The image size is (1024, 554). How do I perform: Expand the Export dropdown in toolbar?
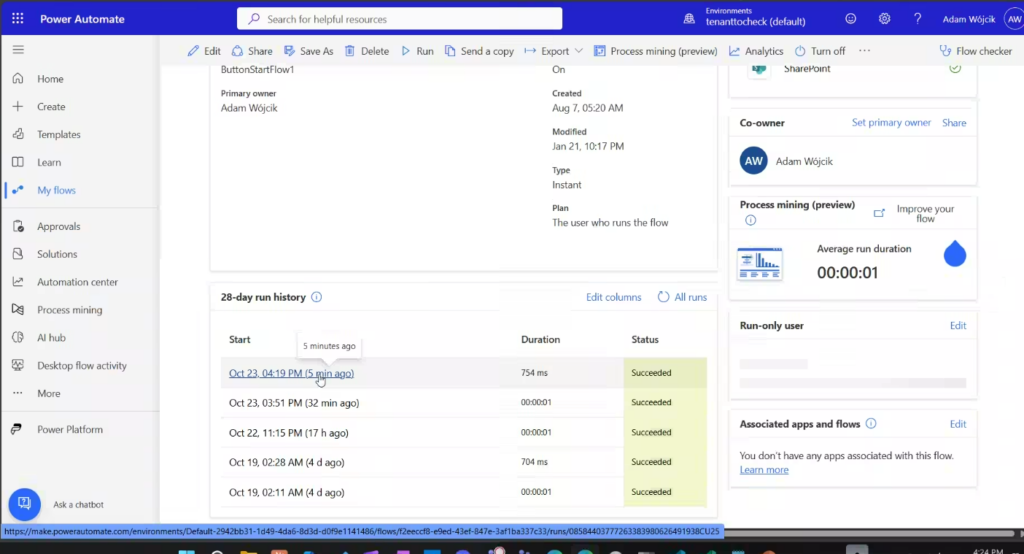[x=555, y=51]
